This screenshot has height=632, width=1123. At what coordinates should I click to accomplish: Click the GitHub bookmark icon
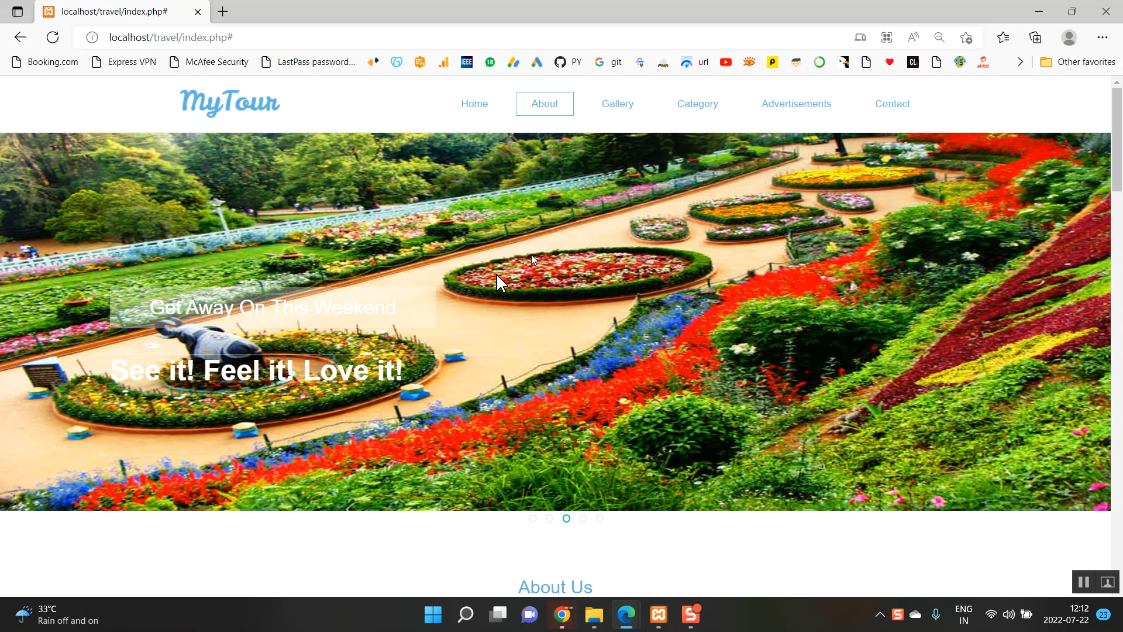point(560,62)
